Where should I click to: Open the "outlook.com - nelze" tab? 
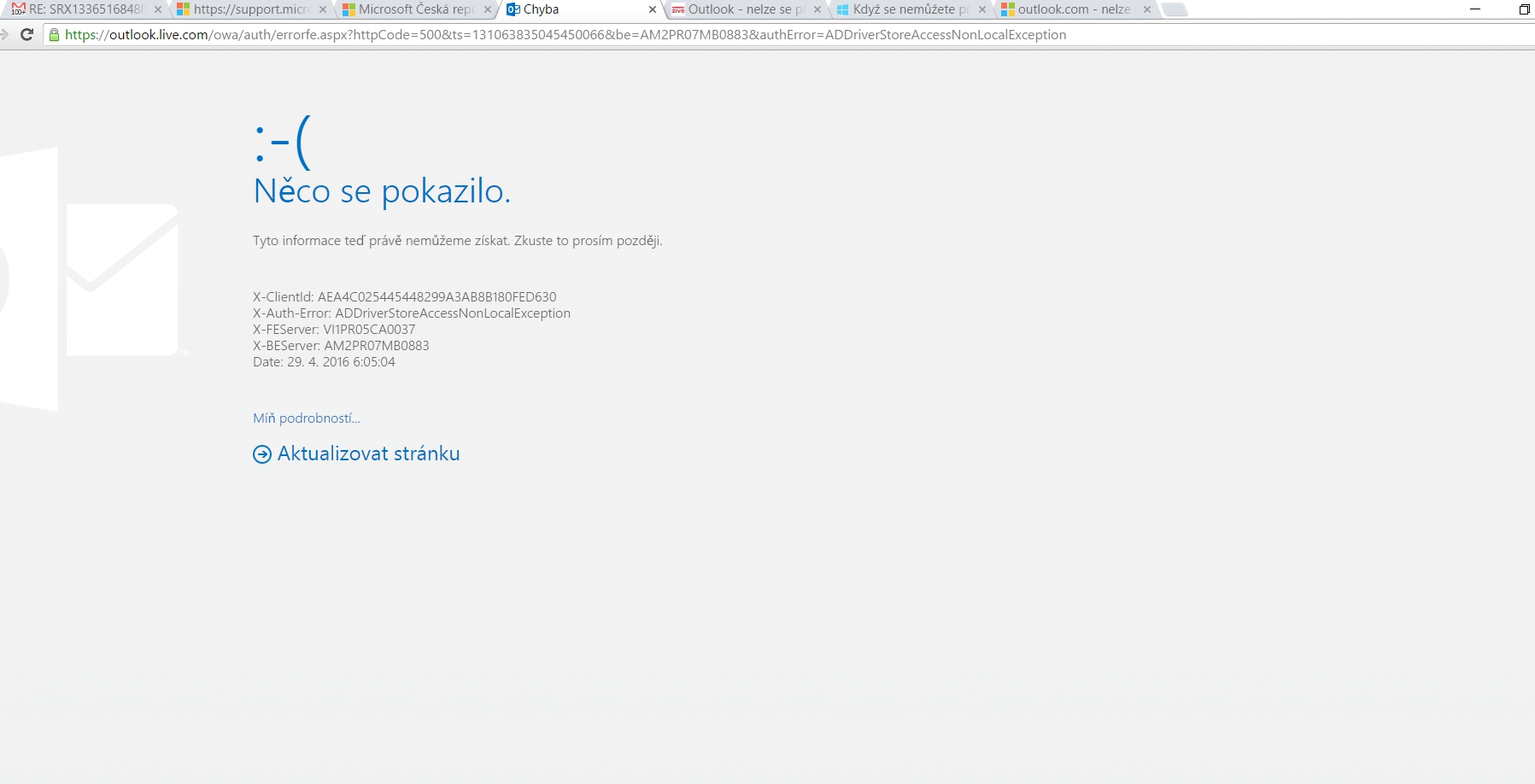[1075, 9]
